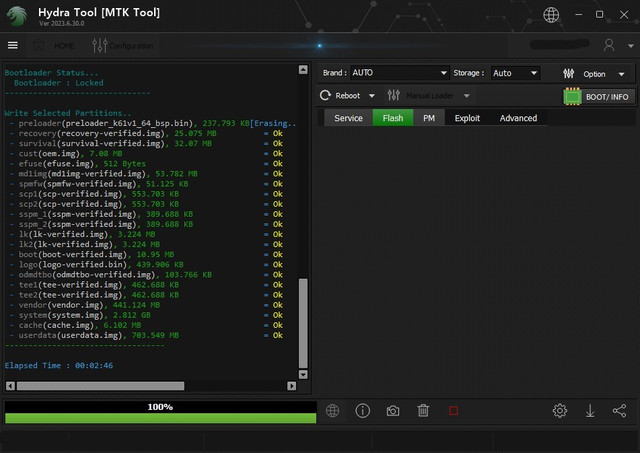Click the log scroll down arrow

pos(303,374)
